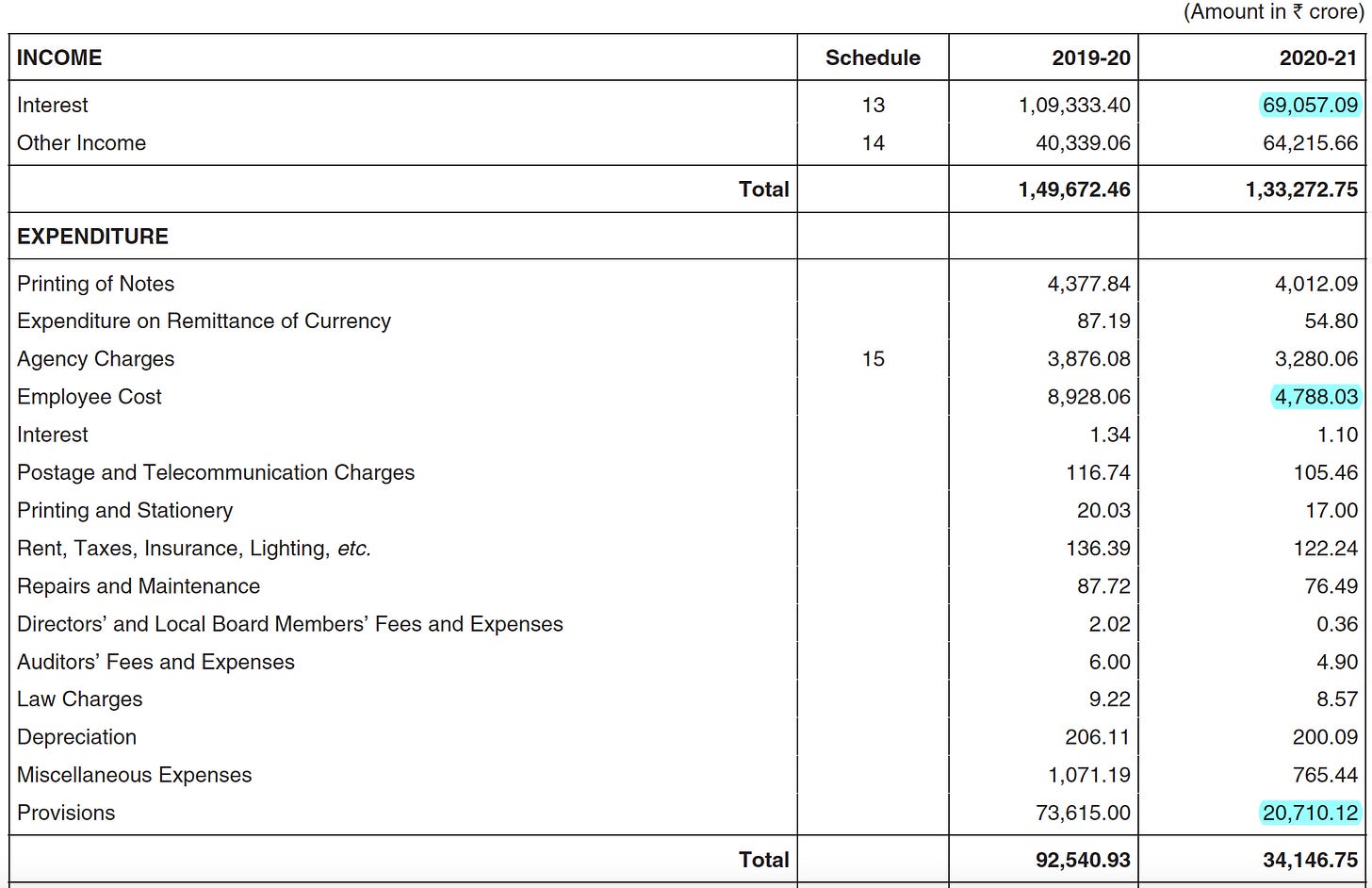Click postage value 116.74
The height and width of the screenshot is (888, 1372).
(x=1098, y=472)
